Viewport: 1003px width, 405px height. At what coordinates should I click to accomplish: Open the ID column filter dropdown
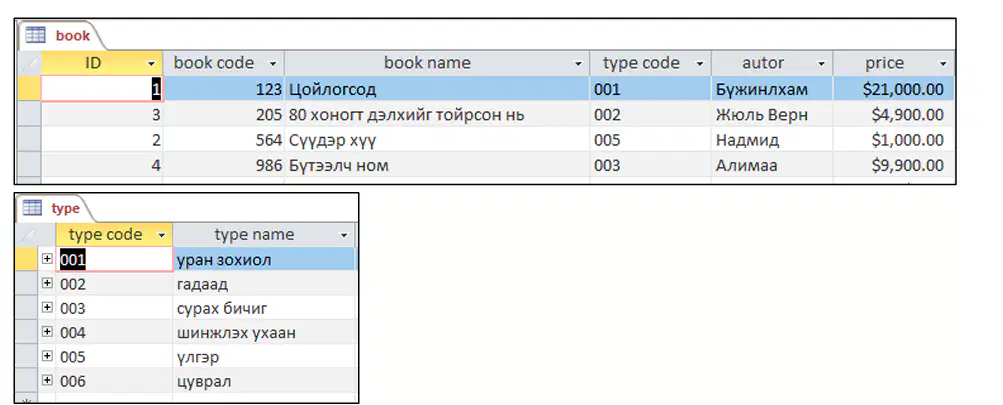152,64
